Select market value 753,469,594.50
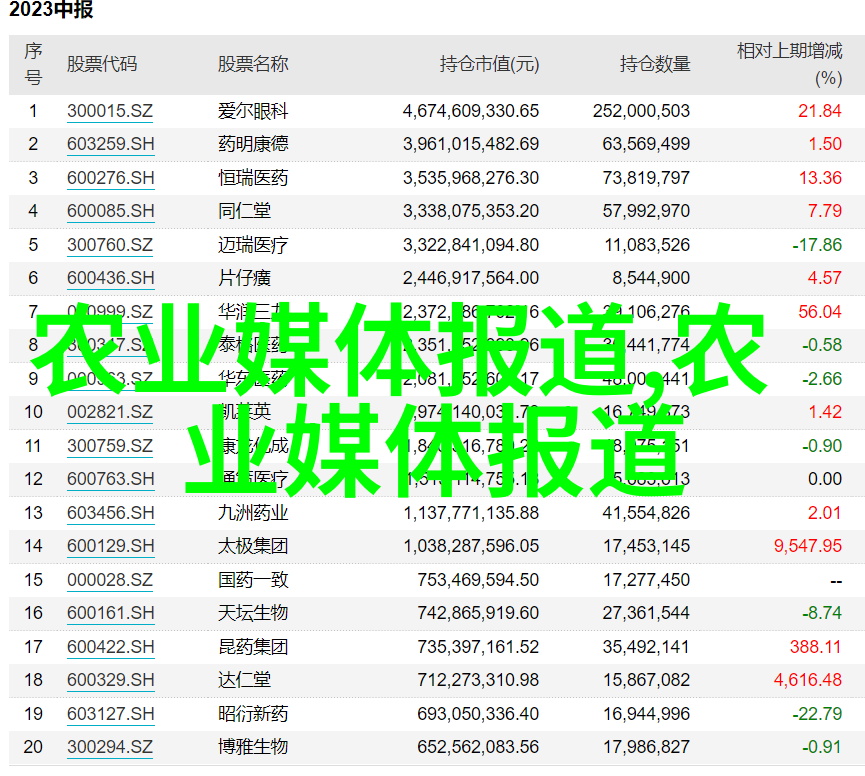This screenshot has height=776, width=865. 478,580
